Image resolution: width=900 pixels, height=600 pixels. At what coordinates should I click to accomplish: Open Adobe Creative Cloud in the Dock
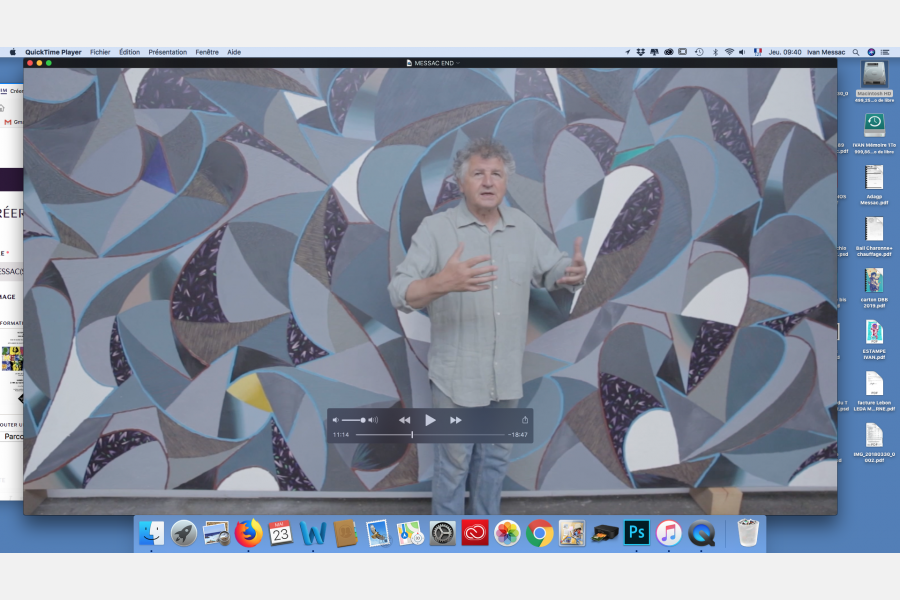tap(475, 533)
